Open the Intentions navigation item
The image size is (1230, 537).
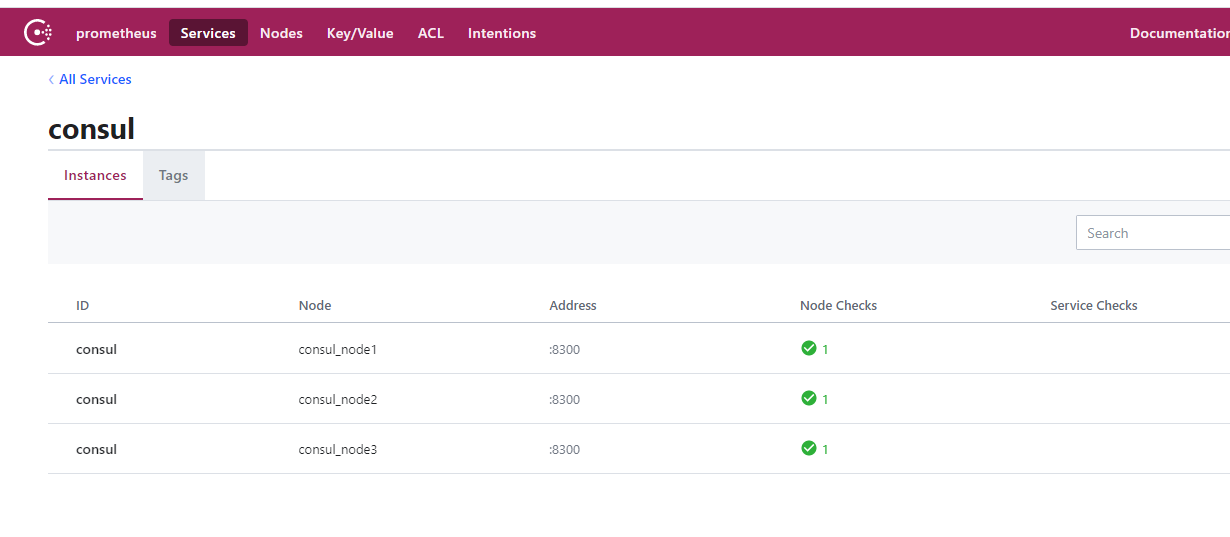tap(502, 33)
